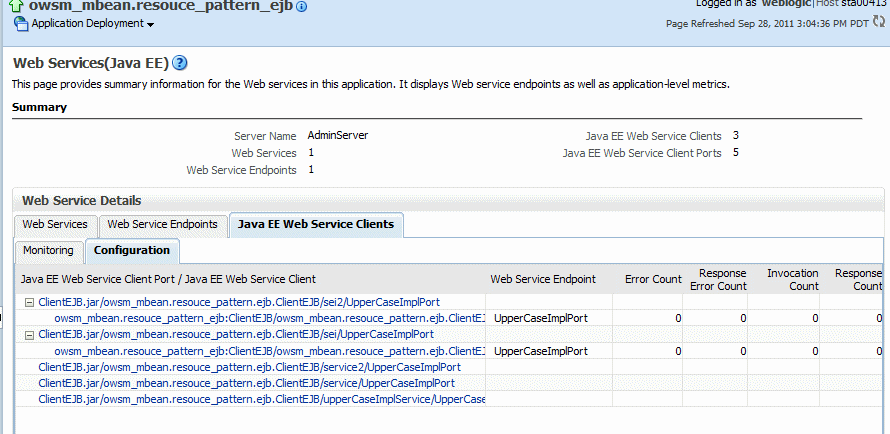Collapse the sei2/UpperCaseImplPort row
Viewport: 890px width, 434px height.
point(29,301)
